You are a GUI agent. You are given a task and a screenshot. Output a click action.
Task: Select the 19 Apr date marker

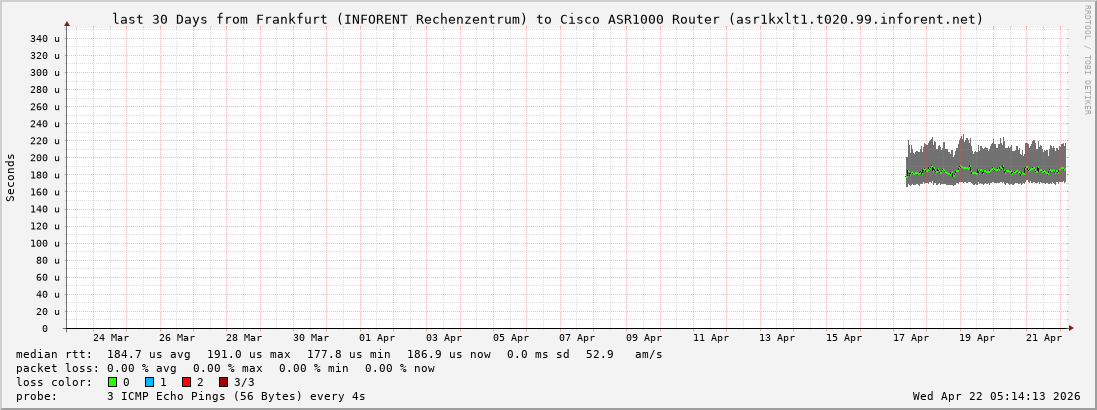pyautogui.click(x=977, y=338)
